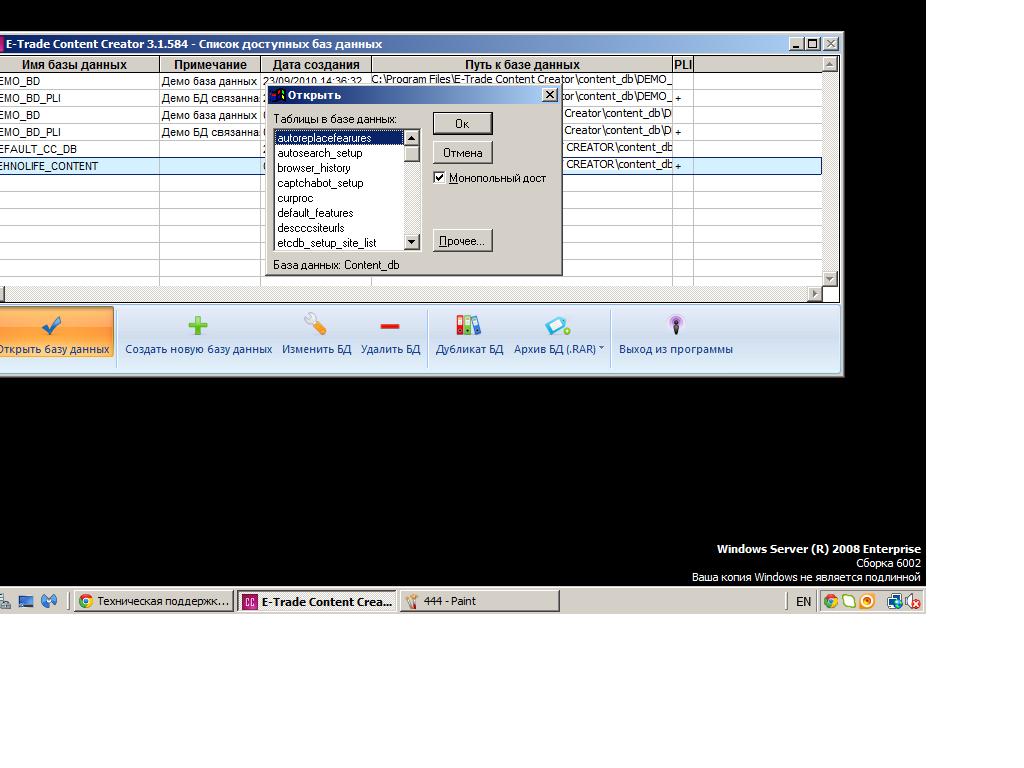
Task: Select browser_history table
Action: [339, 168]
